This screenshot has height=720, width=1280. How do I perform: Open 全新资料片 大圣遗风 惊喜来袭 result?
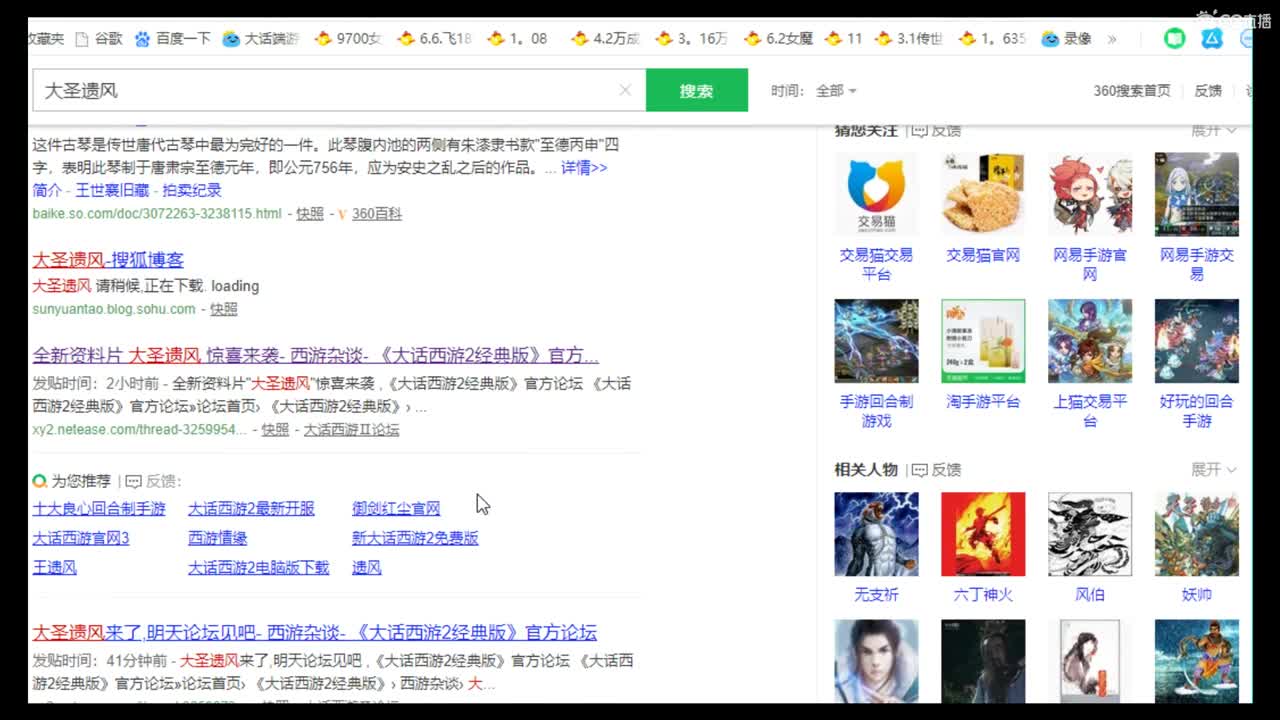316,355
